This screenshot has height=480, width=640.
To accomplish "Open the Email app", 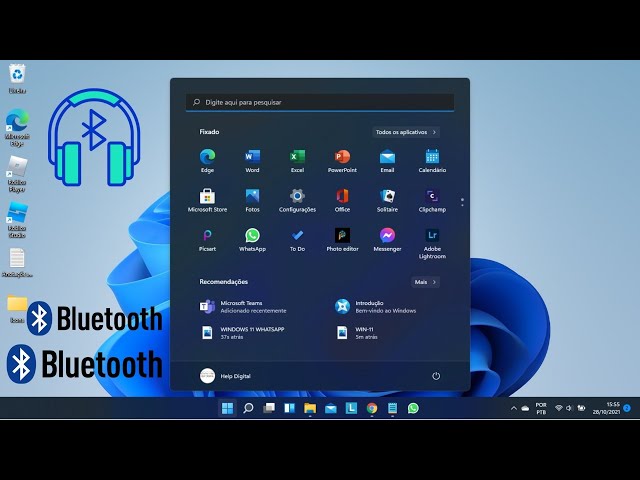I will (x=387, y=161).
